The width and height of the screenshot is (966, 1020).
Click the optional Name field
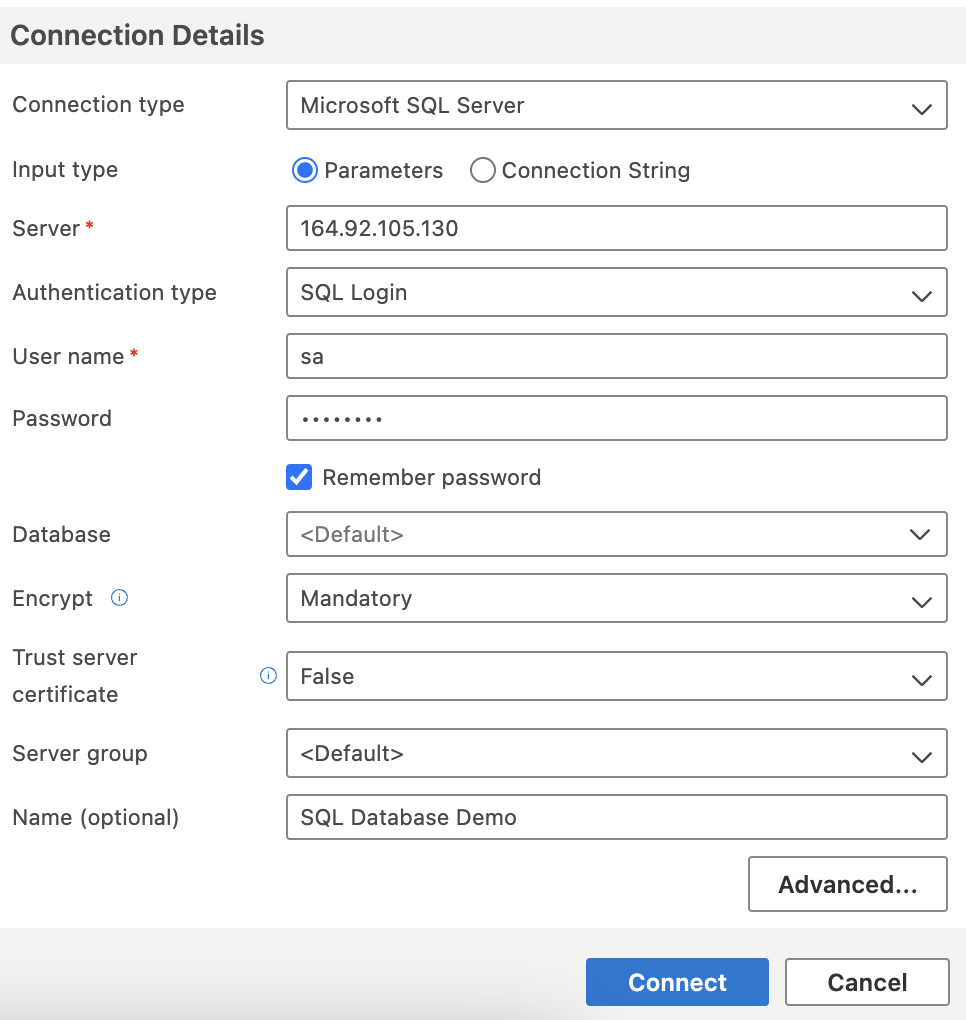616,817
